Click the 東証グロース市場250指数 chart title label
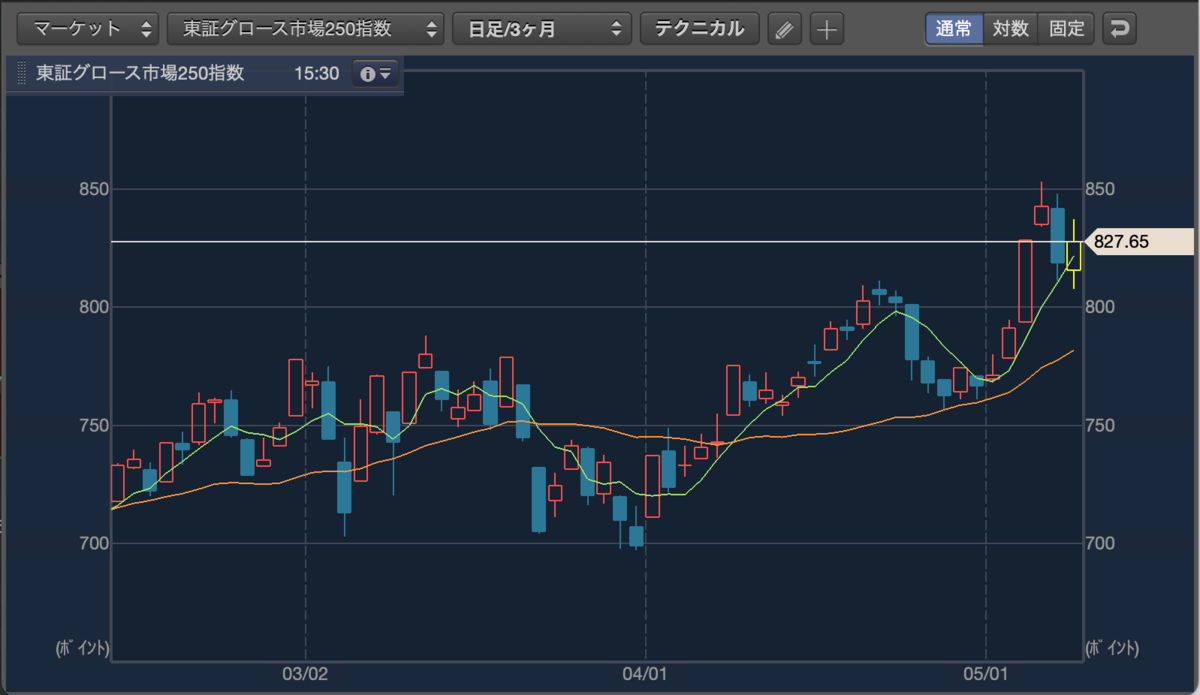 click(140, 74)
